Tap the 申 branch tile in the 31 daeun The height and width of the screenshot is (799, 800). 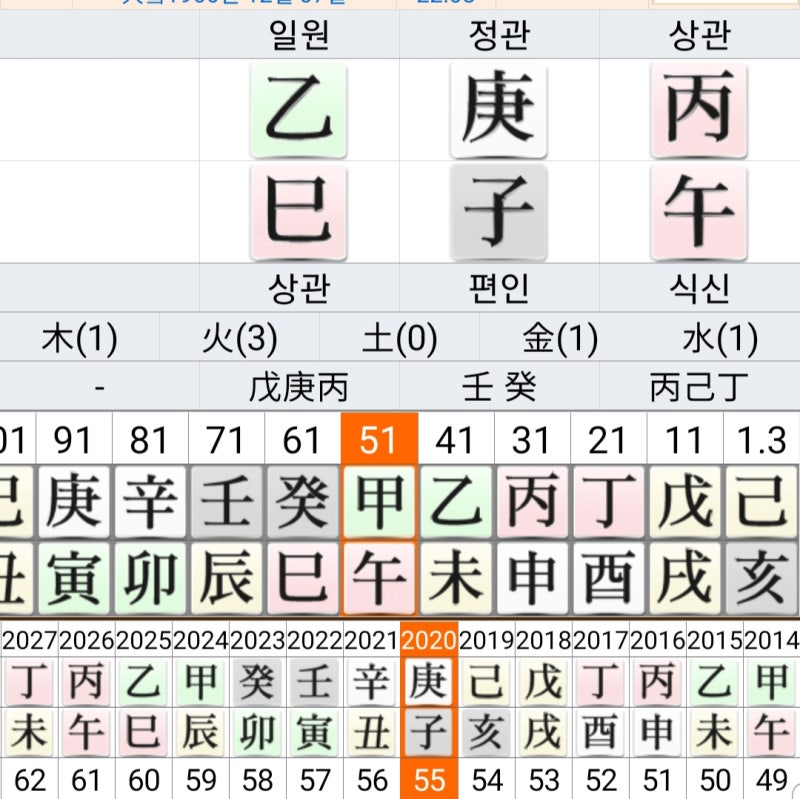pos(532,578)
